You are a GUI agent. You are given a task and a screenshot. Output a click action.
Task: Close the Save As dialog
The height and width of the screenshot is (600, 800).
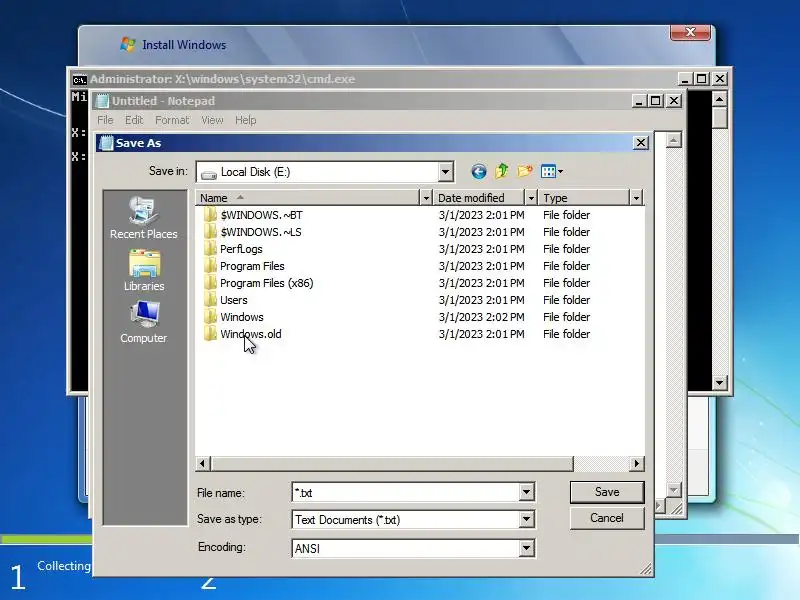click(641, 143)
